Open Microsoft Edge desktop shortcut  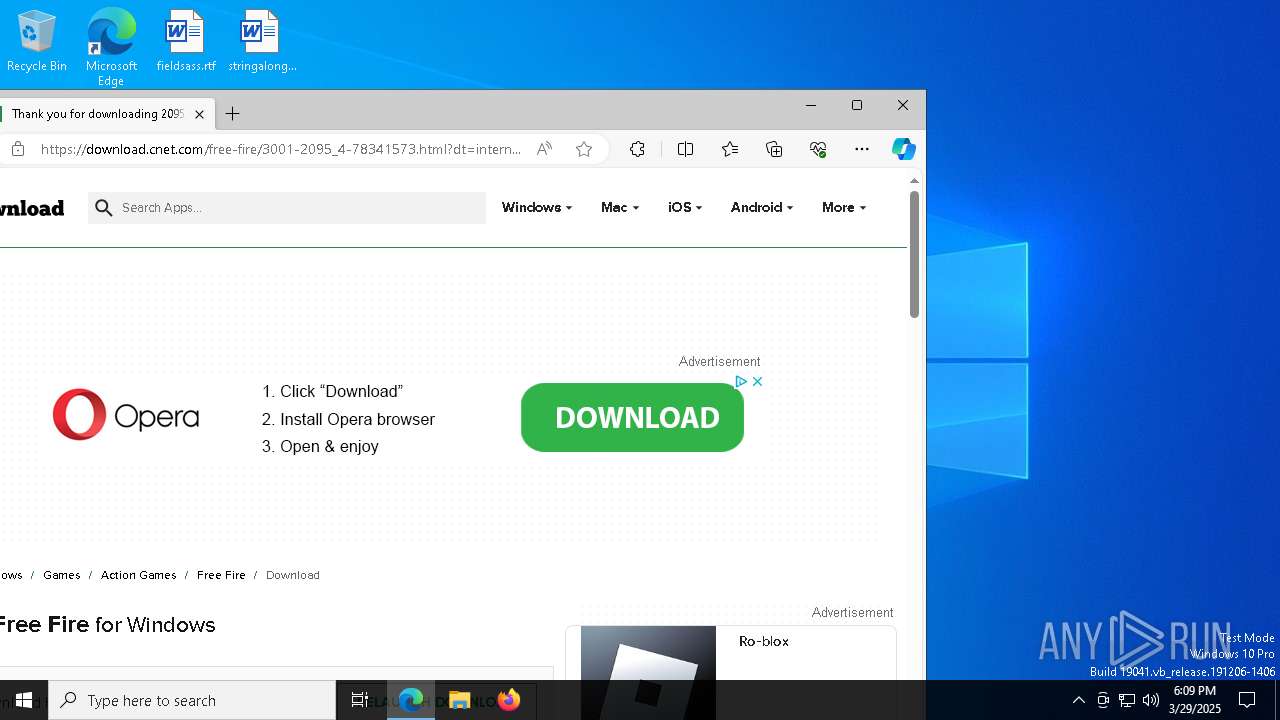pos(111,46)
